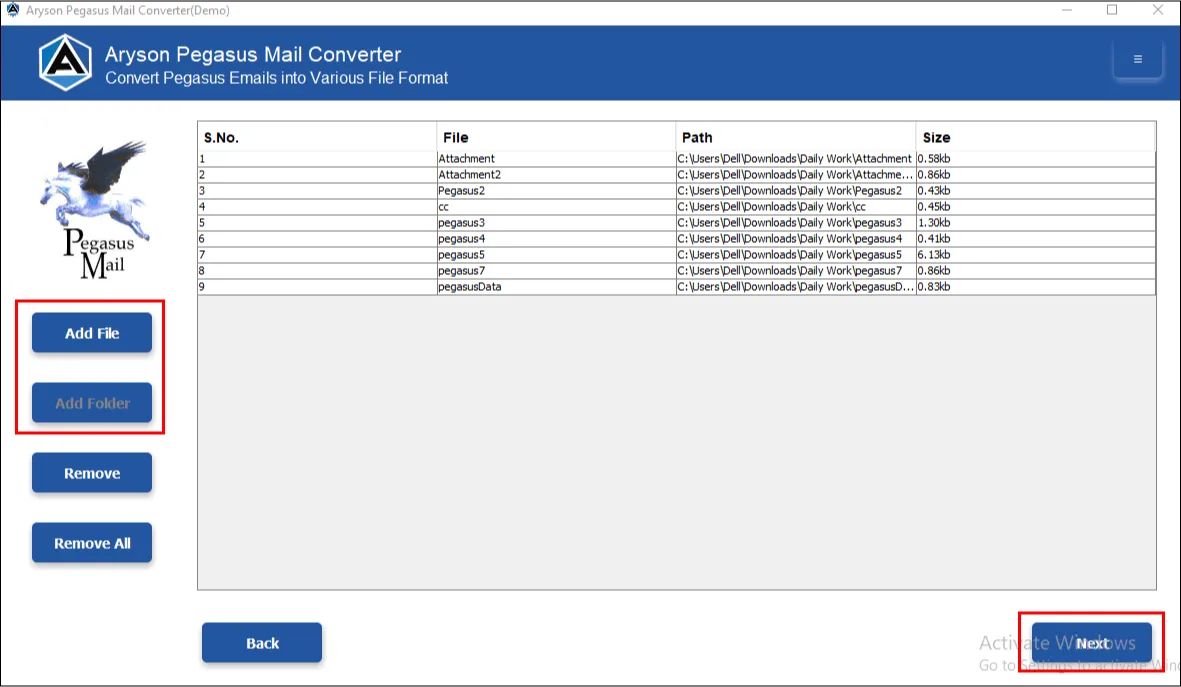Viewport: 1181px width, 687px height.
Task: Select the pegasus3 file row
Action: [x=676, y=223]
